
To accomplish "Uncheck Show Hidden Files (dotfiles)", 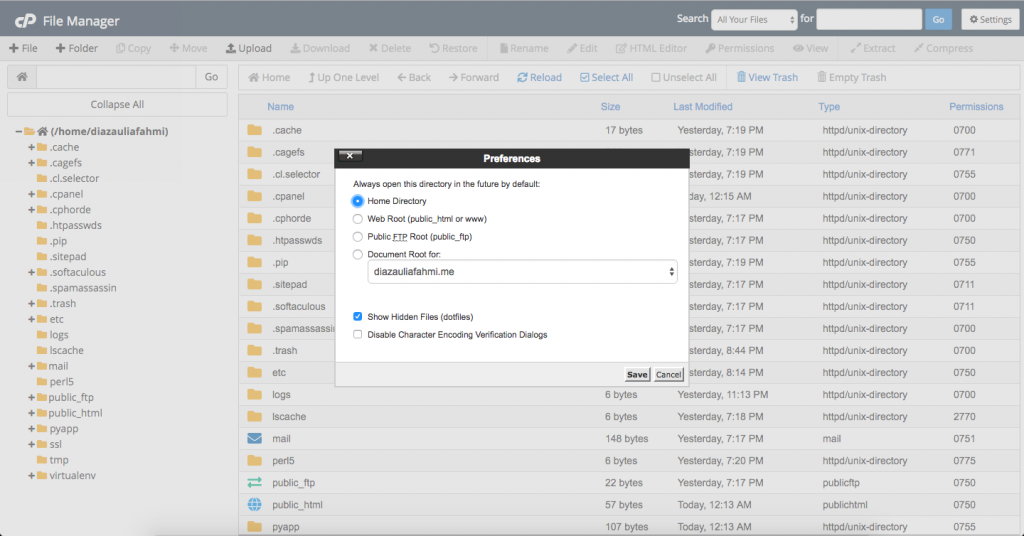I will (358, 317).
